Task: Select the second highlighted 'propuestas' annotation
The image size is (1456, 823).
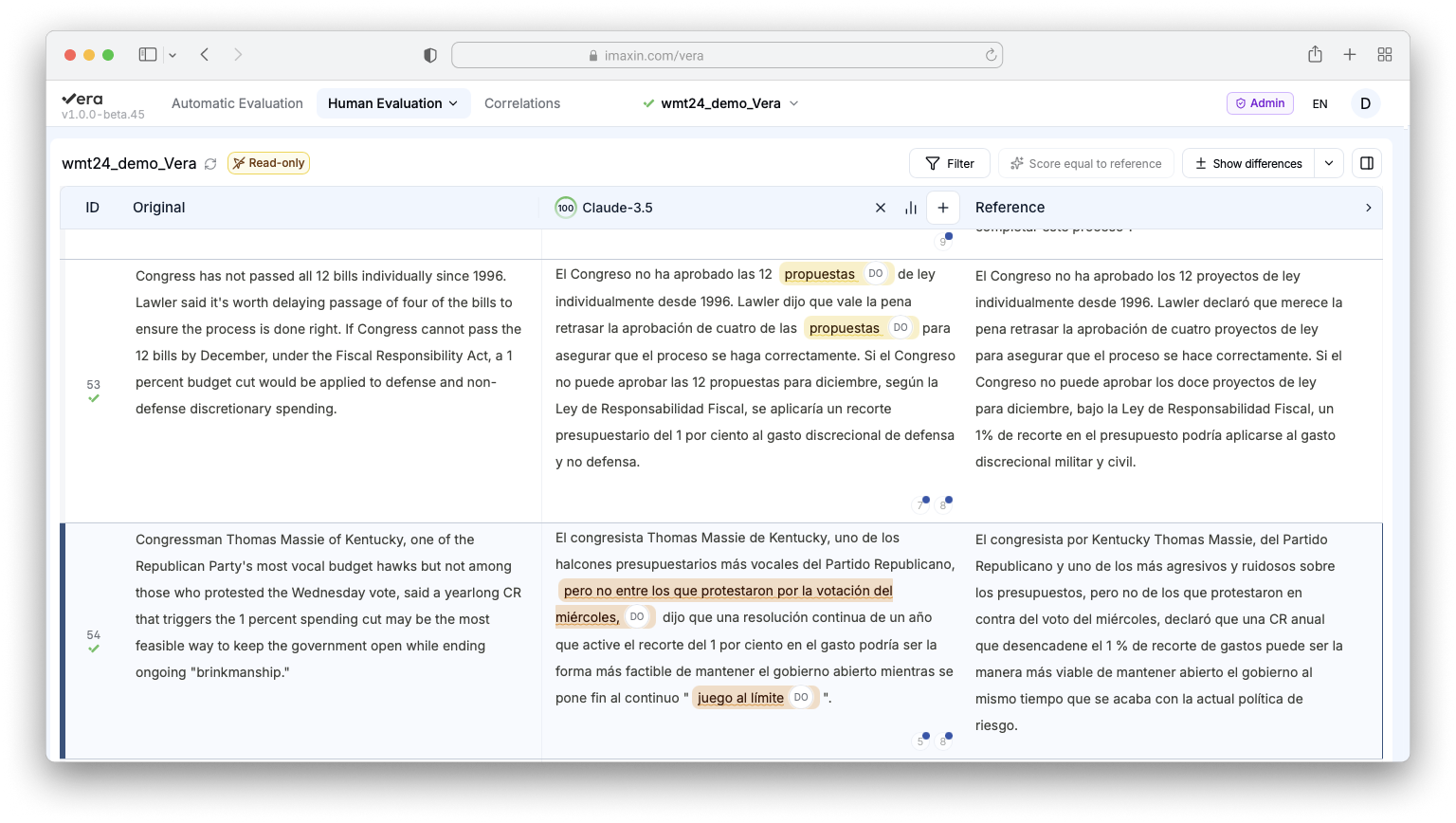Action: click(845, 328)
